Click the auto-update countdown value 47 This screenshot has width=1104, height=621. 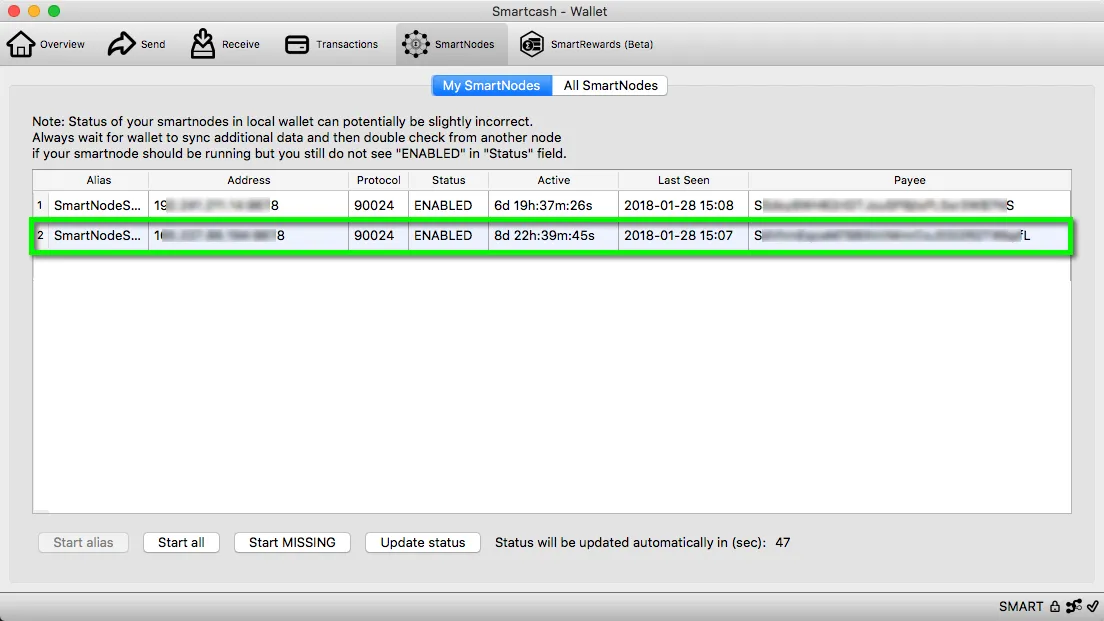pos(782,542)
